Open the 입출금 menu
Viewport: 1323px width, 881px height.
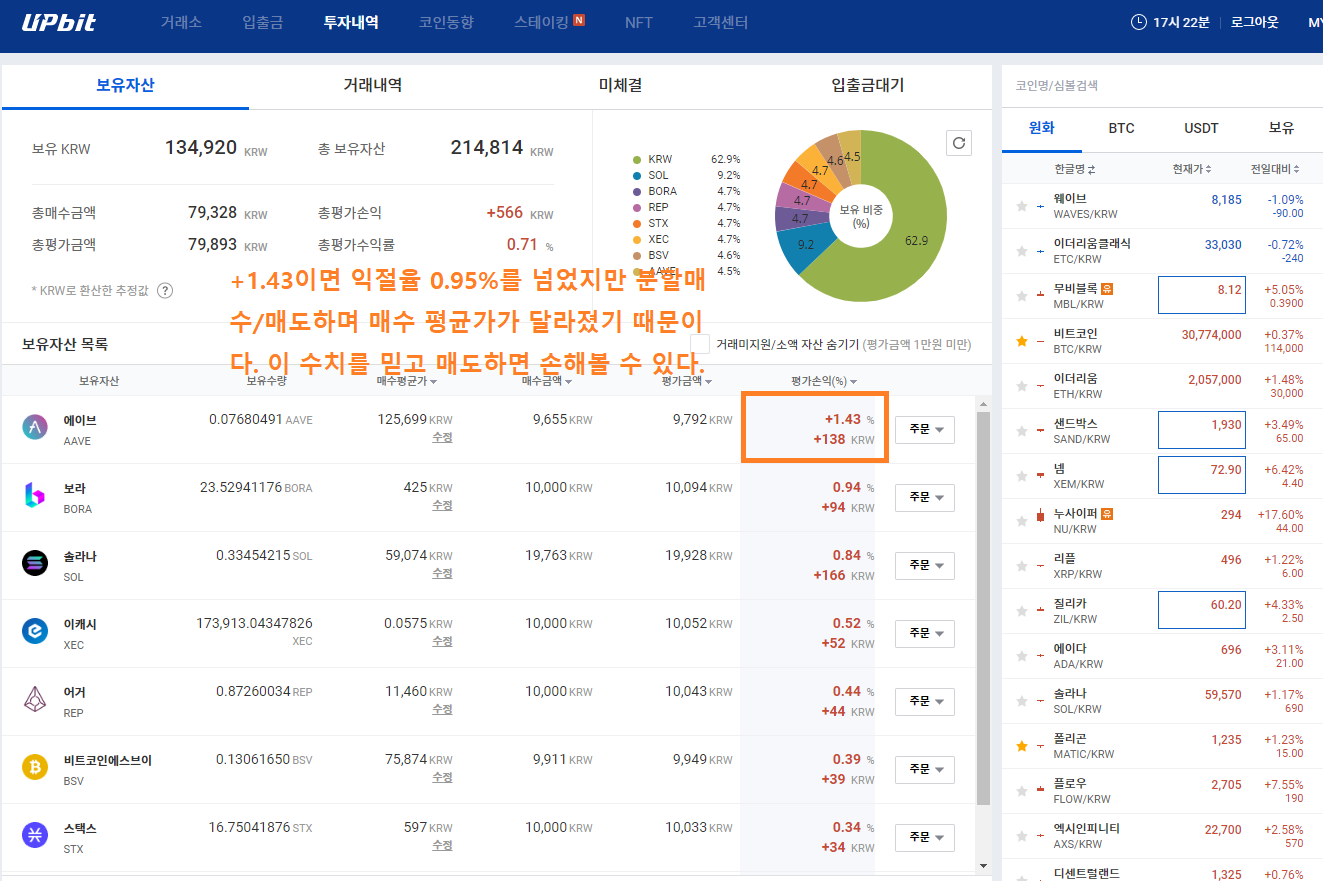coord(263,22)
